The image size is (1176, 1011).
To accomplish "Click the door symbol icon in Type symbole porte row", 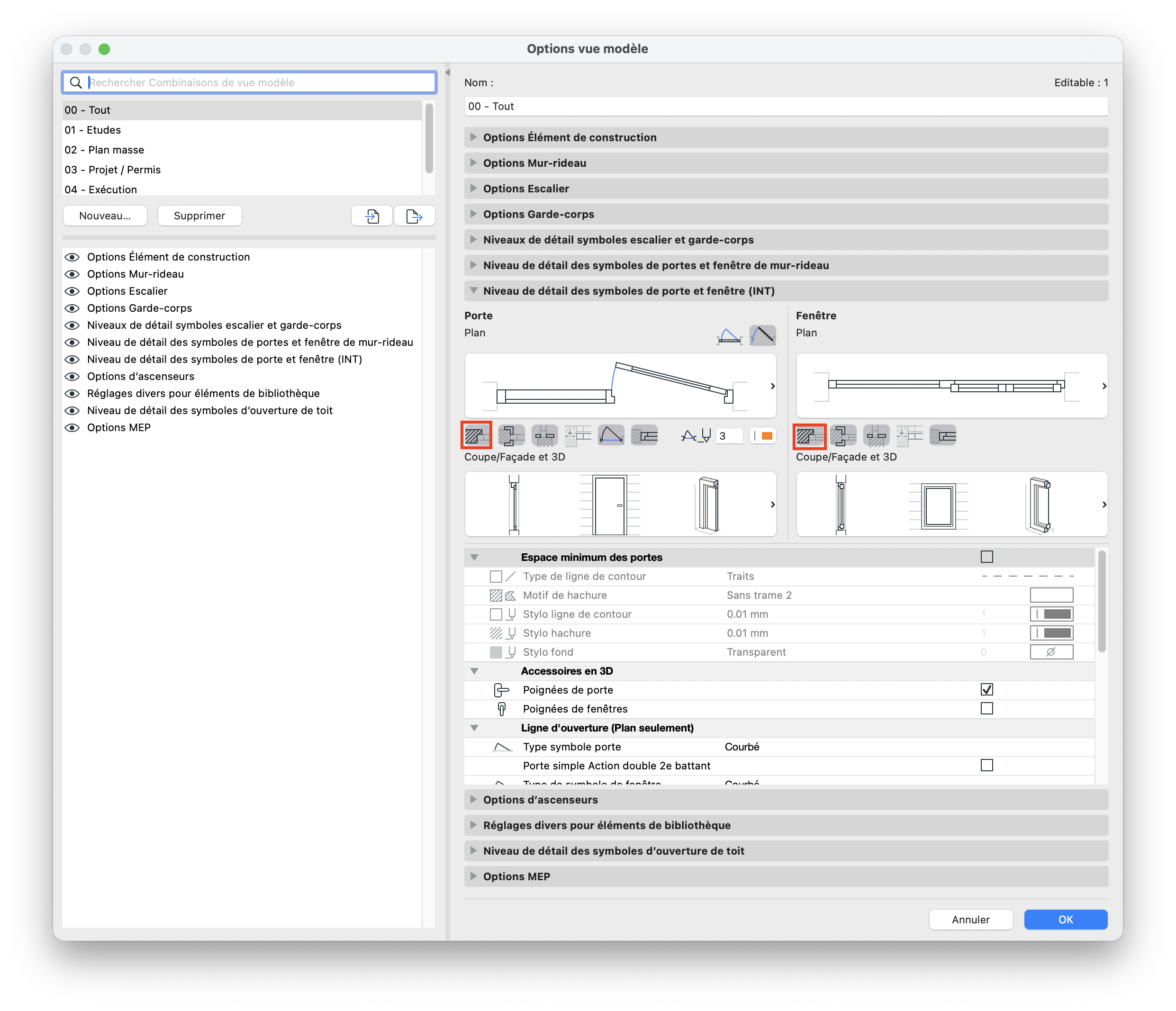I will 502,747.
